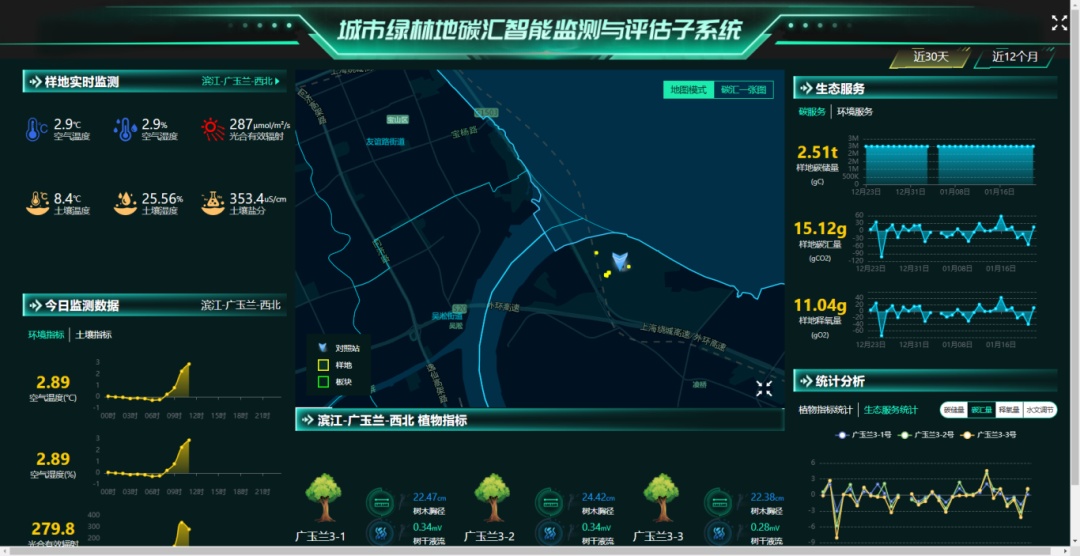Click the trunk diameter gauge icon for 广玉兰3-3

pos(718,502)
